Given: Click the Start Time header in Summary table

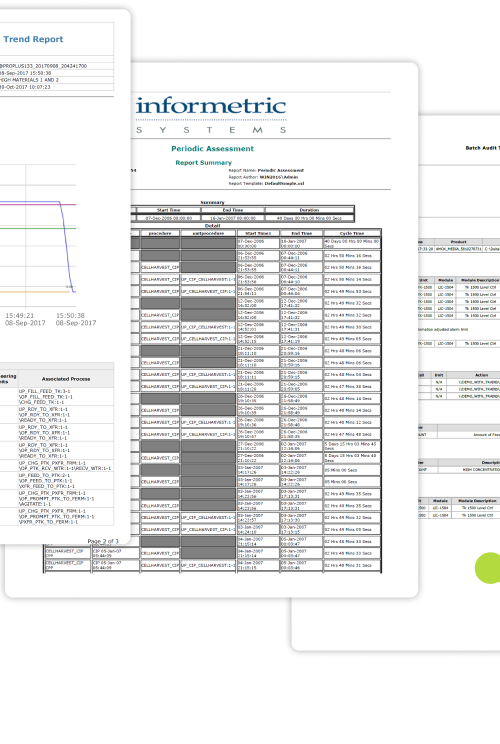Looking at the screenshot, I should tap(169, 210).
